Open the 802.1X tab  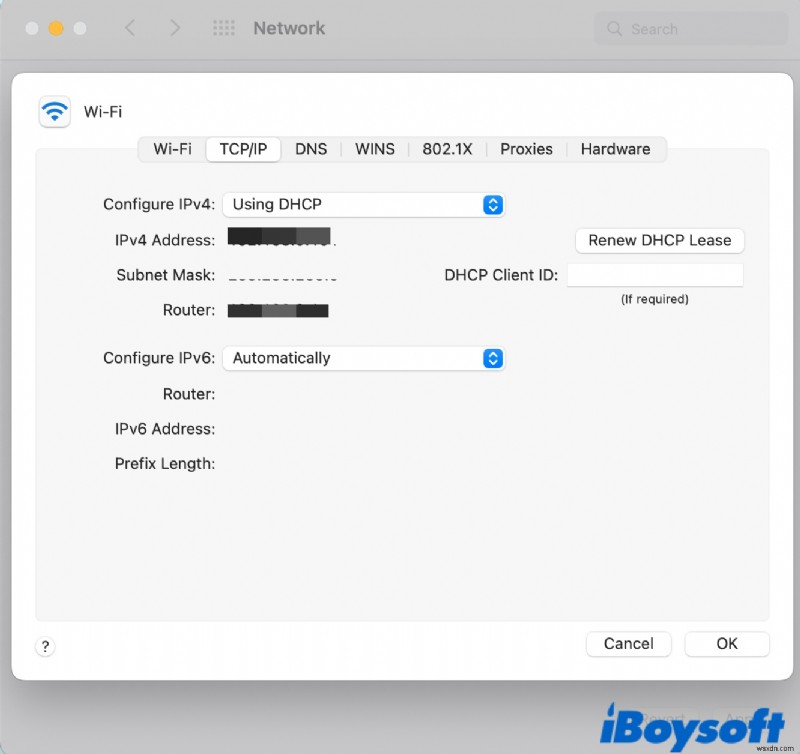(447, 149)
